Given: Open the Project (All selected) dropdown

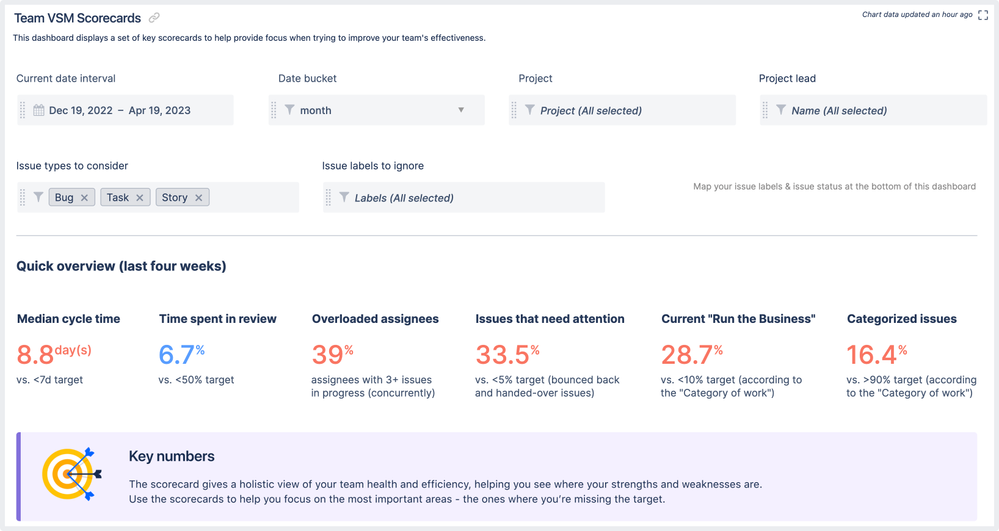Looking at the screenshot, I should (622, 110).
